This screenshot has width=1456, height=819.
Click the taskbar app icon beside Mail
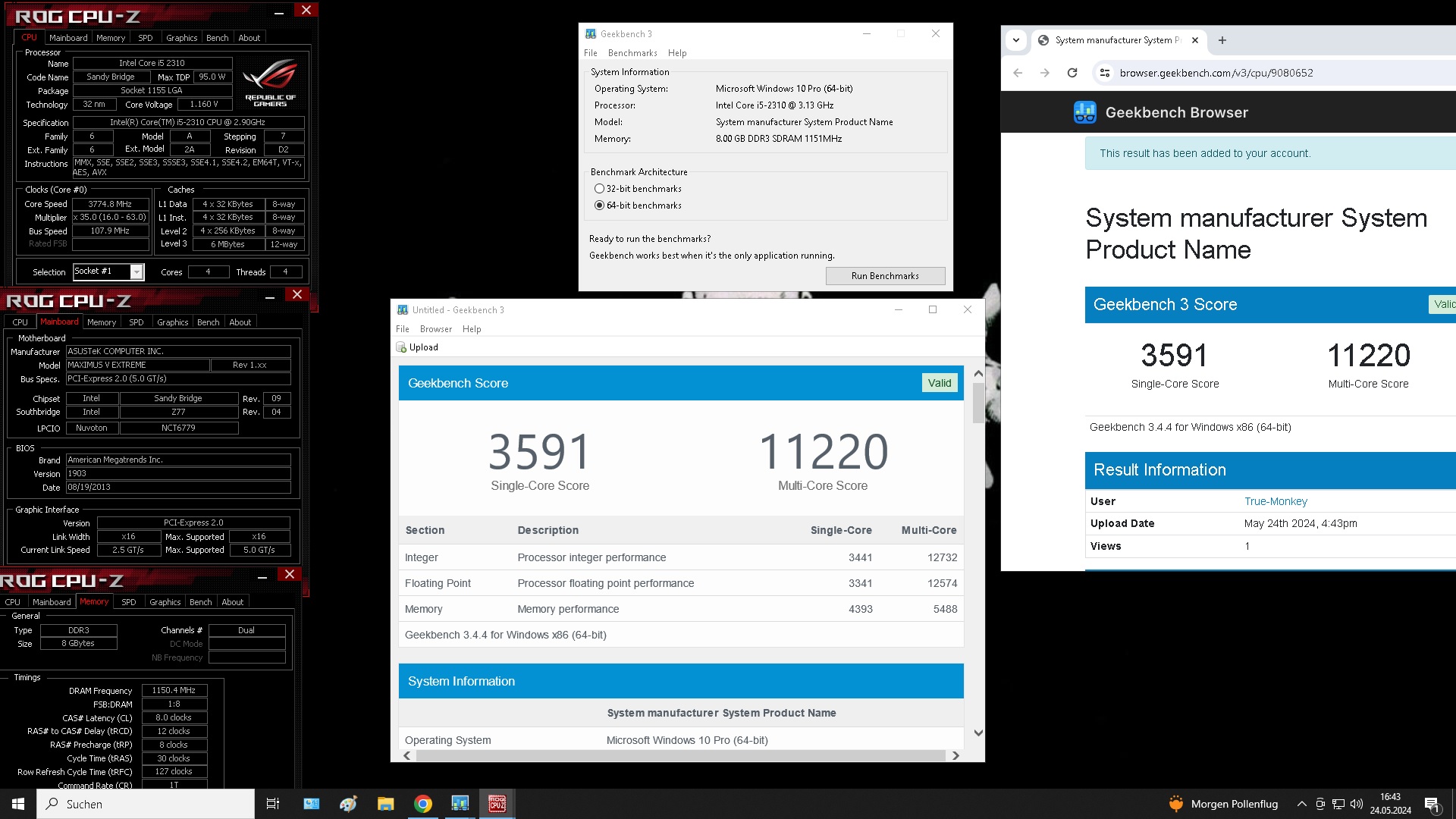click(x=348, y=804)
